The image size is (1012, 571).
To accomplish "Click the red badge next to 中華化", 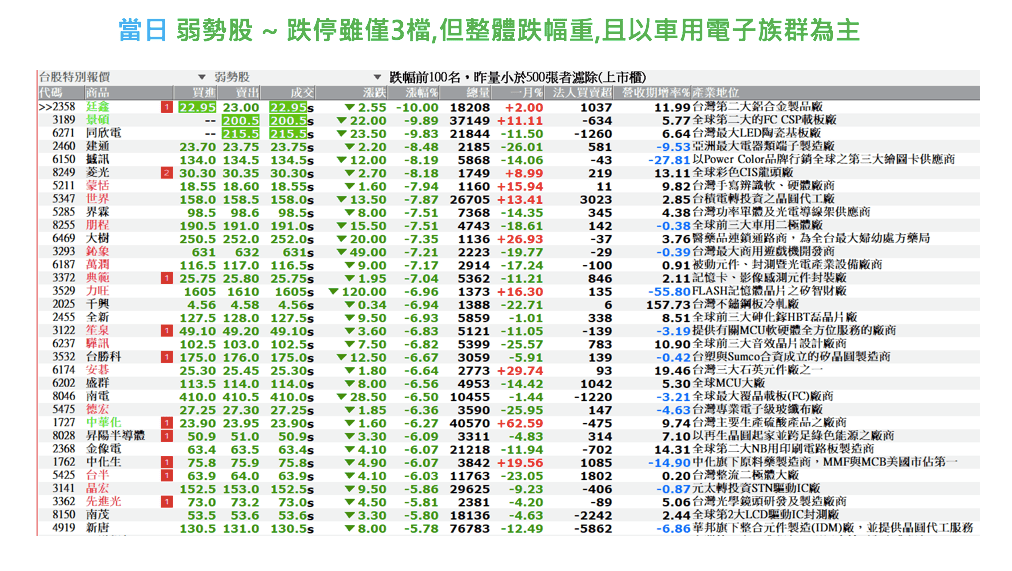I will [166, 422].
